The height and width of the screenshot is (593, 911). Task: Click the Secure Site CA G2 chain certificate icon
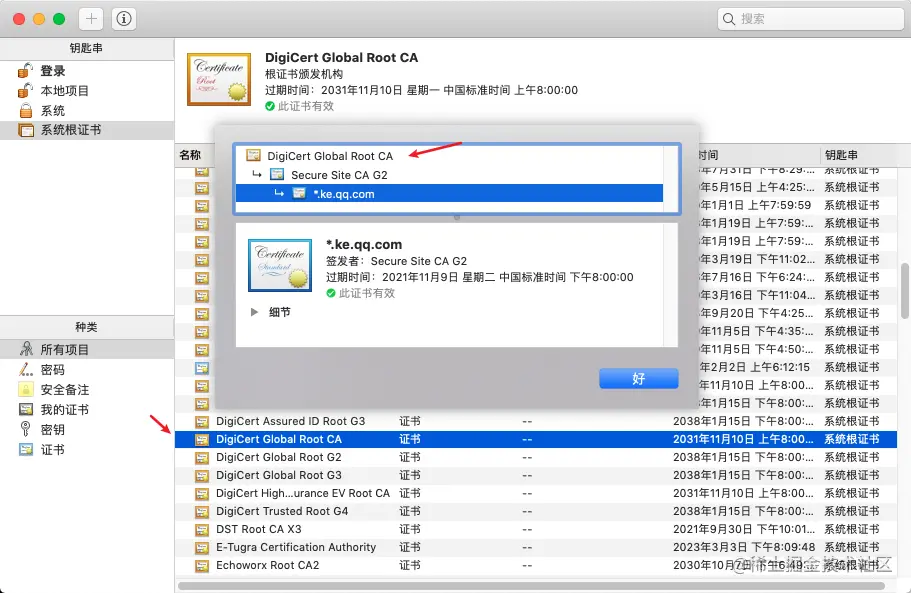(x=277, y=174)
